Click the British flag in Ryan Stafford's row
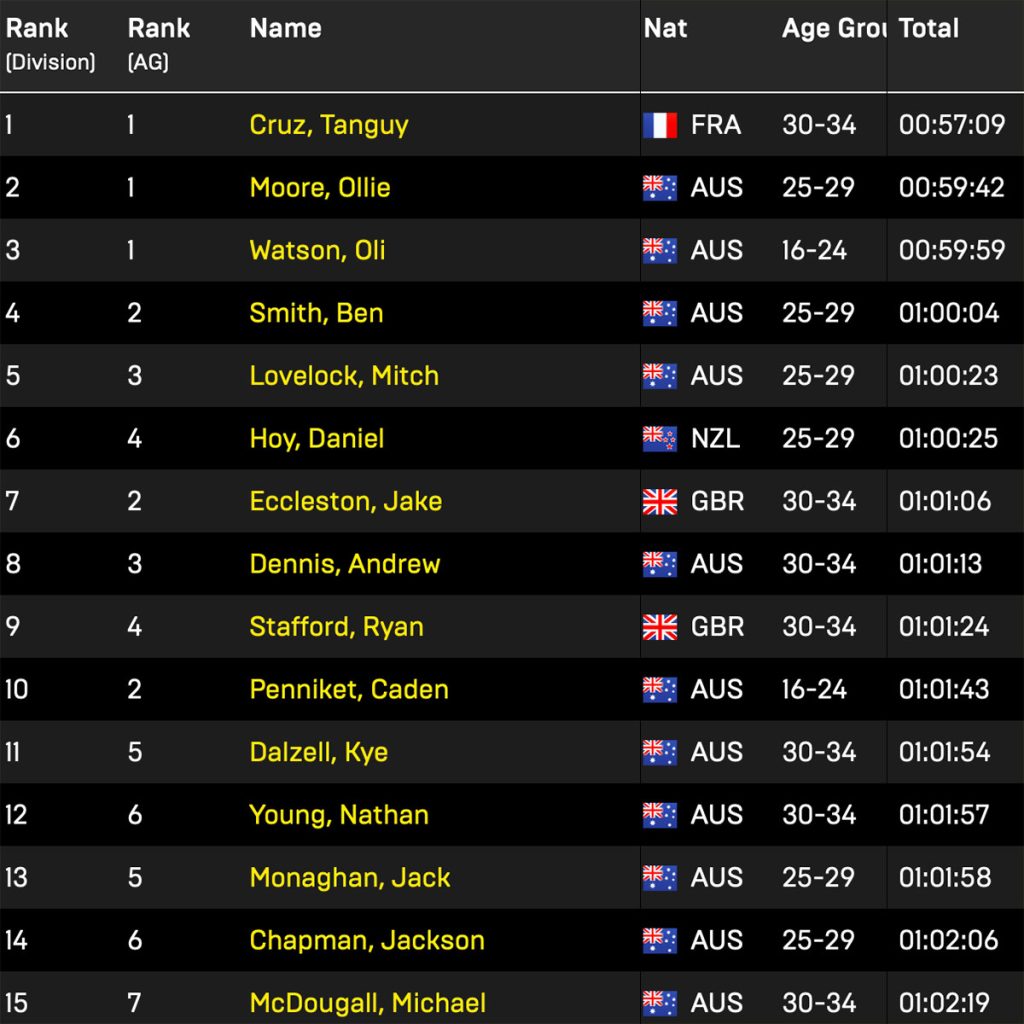Image resolution: width=1024 pixels, height=1024 pixels. point(660,627)
